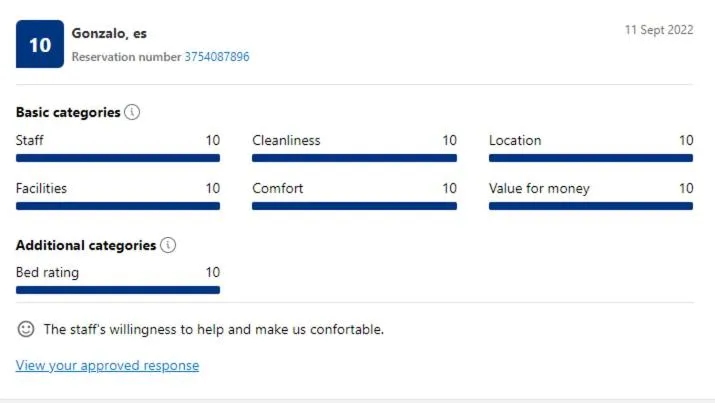Click the smiley face review icon
The width and height of the screenshot is (715, 403).
coord(26,329)
